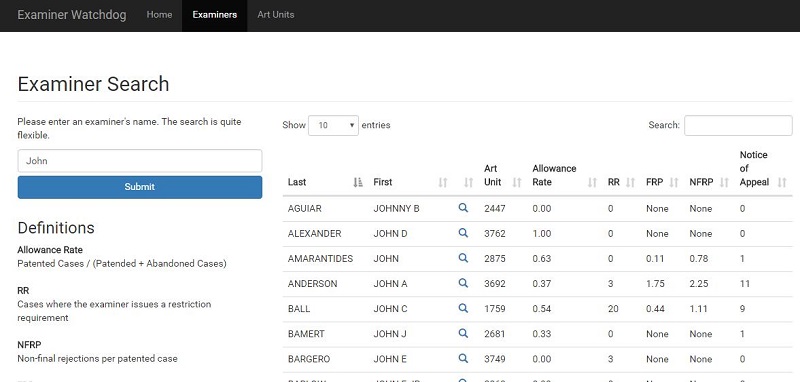Click BARGERO last name cell
The image size is (800, 382).
tap(309, 359)
